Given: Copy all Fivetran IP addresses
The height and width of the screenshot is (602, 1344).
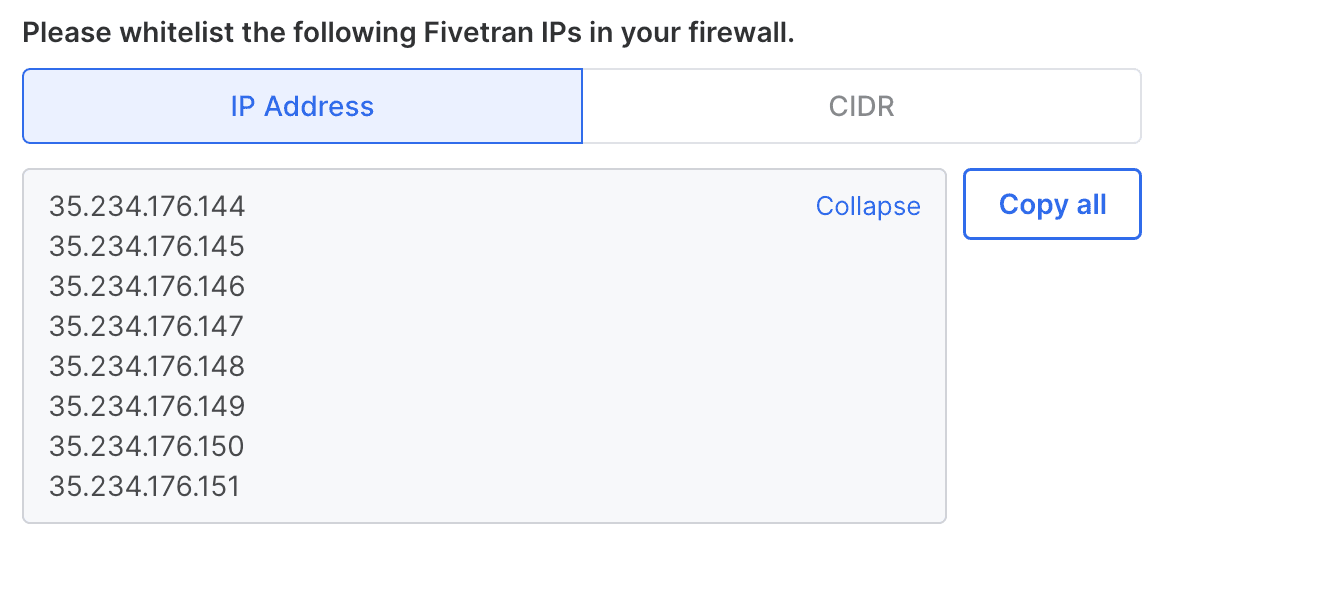Looking at the screenshot, I should click(1051, 204).
